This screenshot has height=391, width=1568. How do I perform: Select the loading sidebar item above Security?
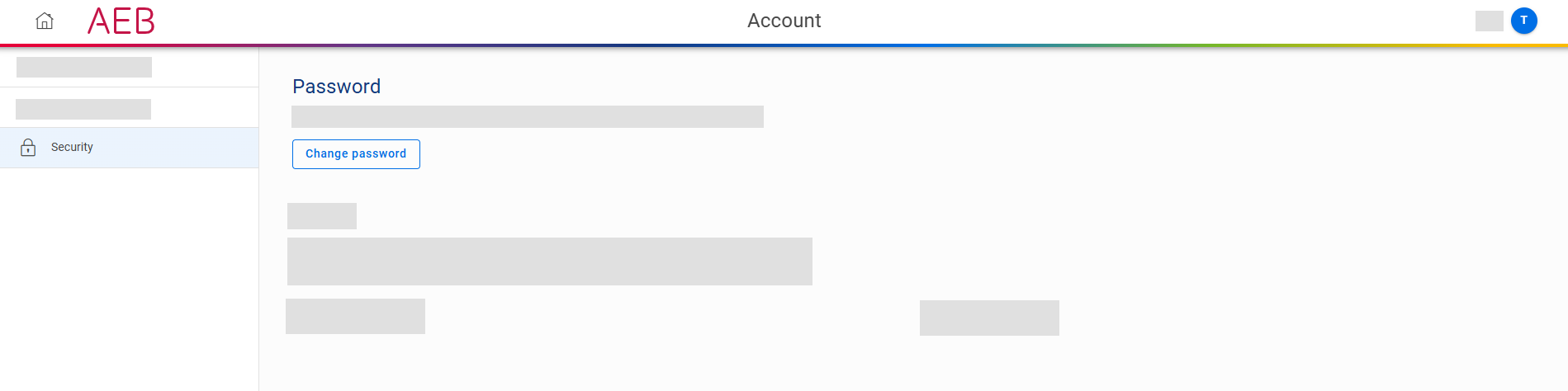[x=83, y=109]
